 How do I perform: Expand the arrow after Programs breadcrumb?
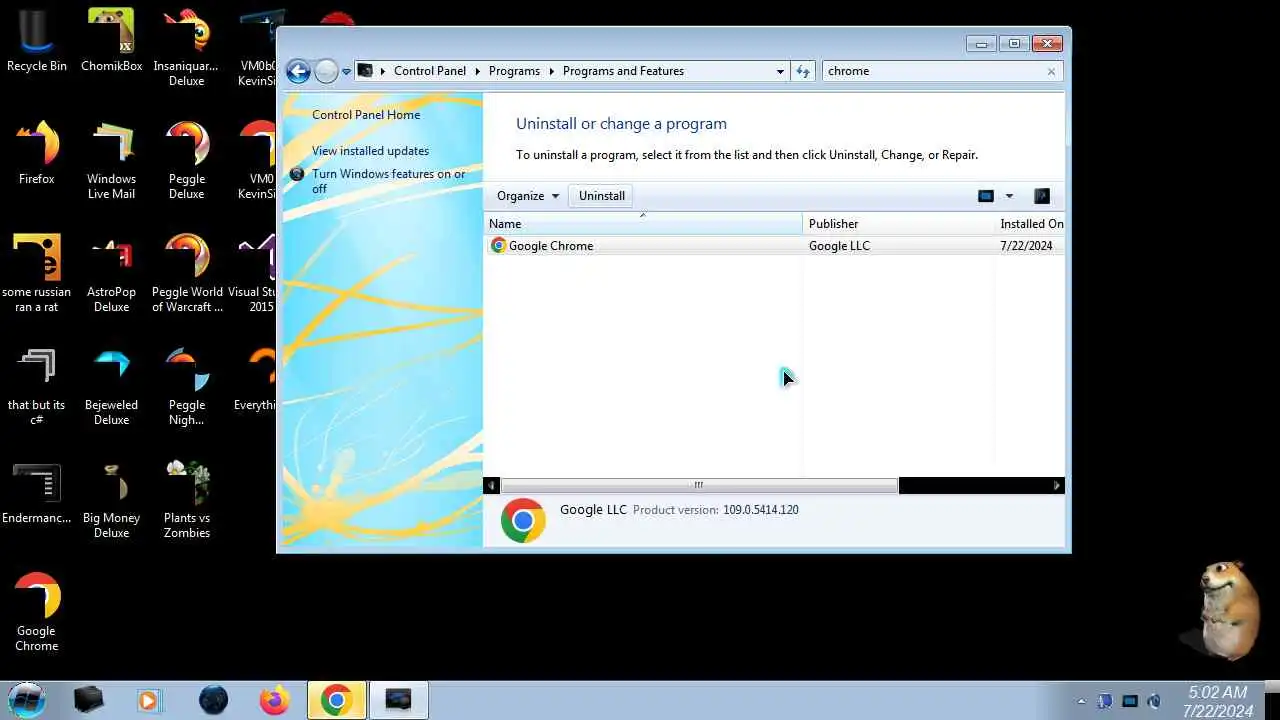[x=551, y=71]
